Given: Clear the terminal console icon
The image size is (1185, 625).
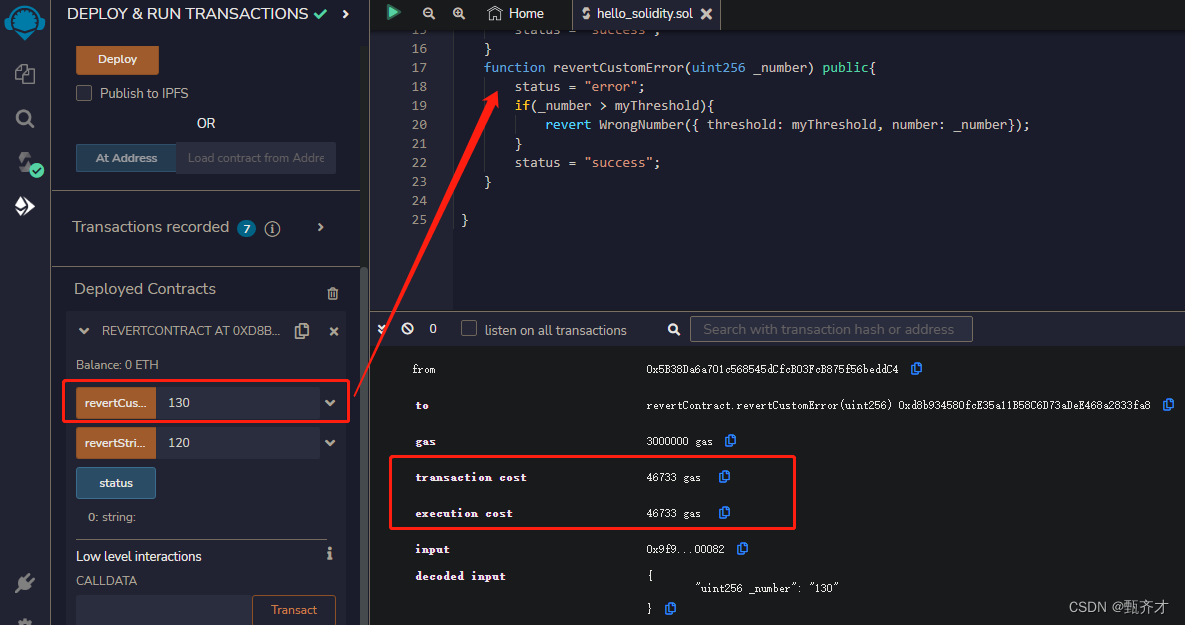Looking at the screenshot, I should click(x=407, y=329).
